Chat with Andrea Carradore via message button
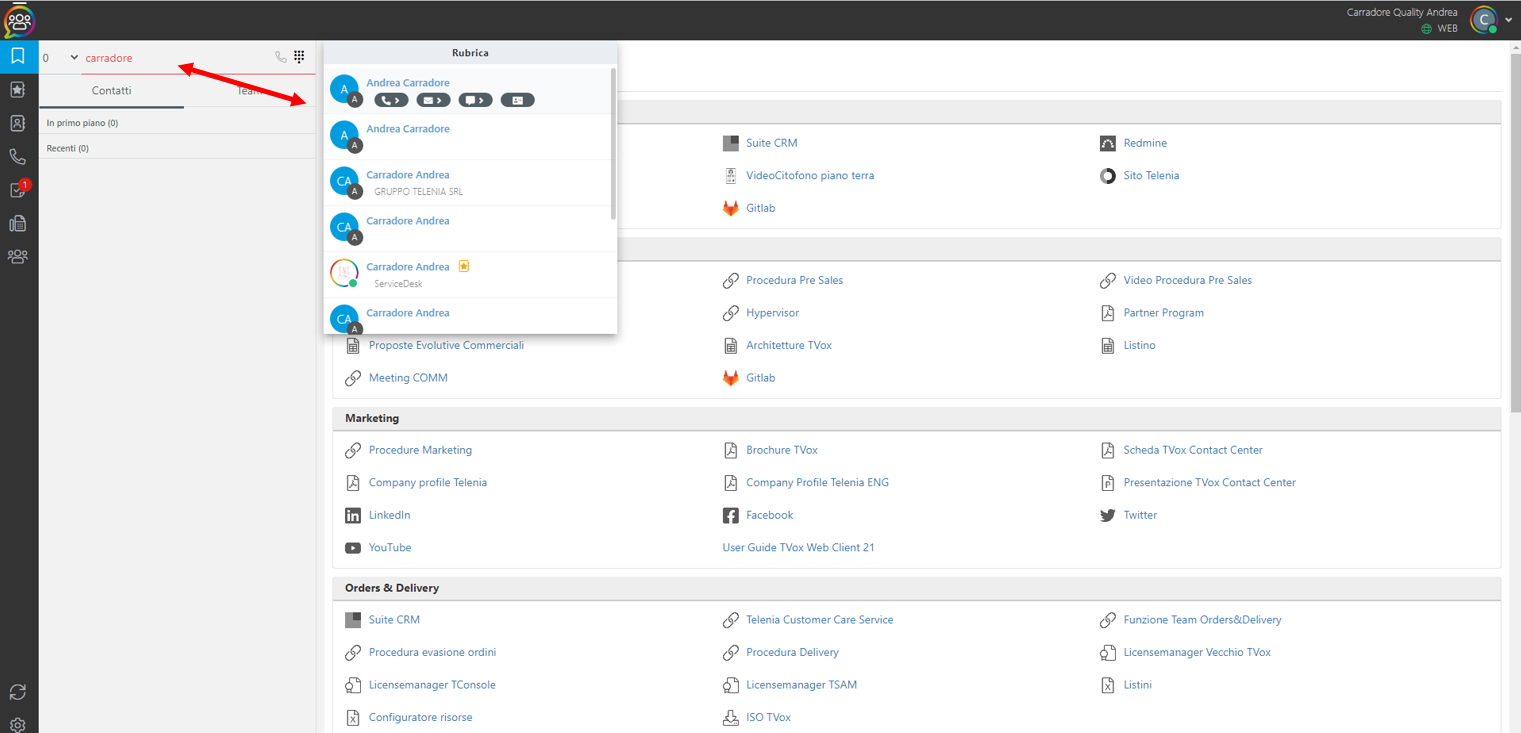The height and width of the screenshot is (733, 1521). pos(475,100)
